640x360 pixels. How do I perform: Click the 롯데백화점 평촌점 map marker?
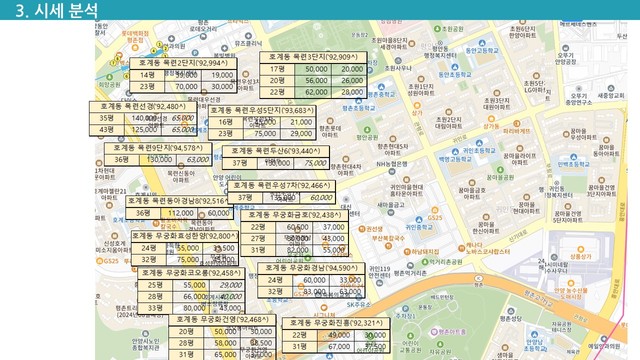[x=135, y=48]
